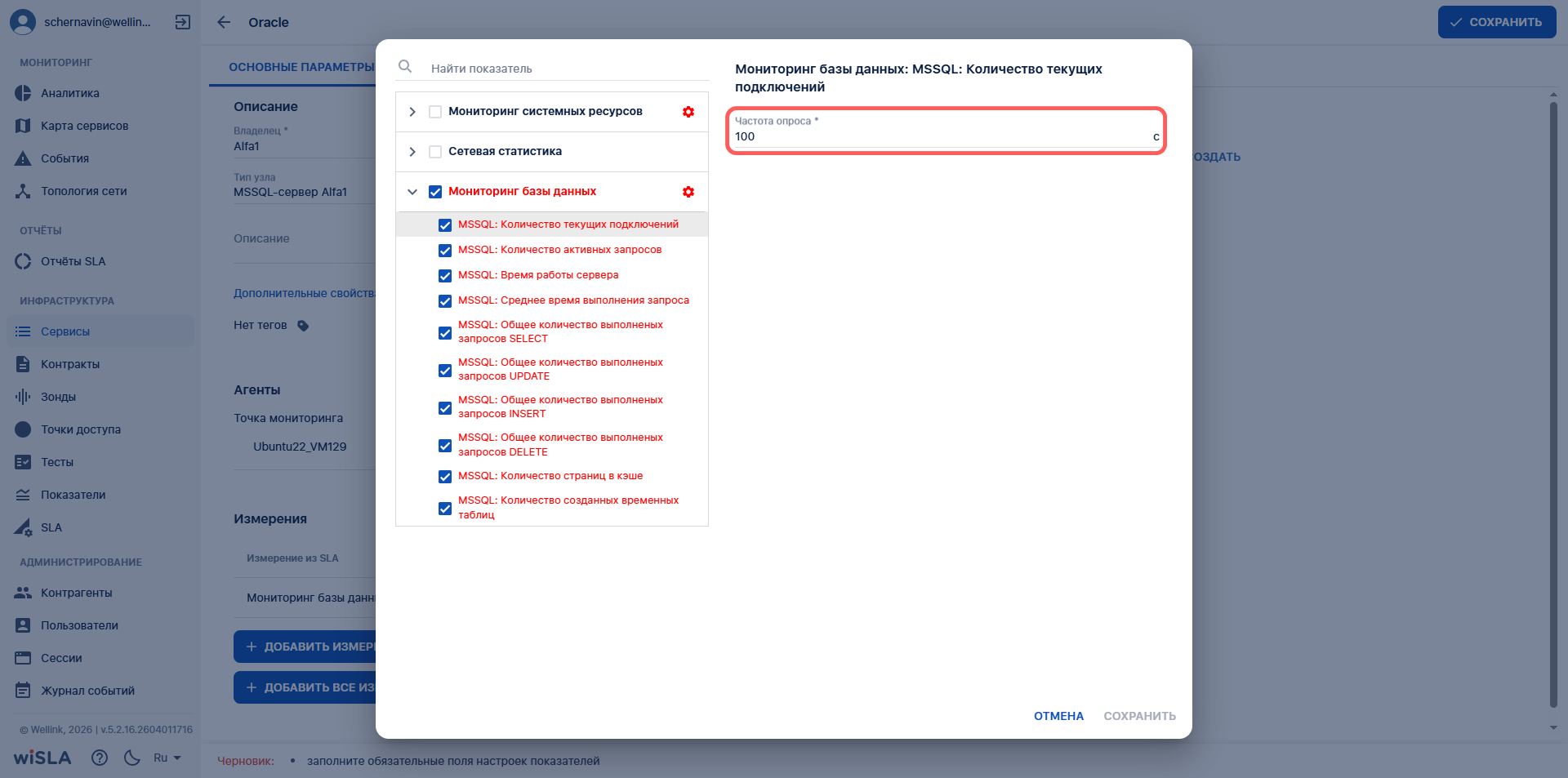Uncheck the MSSQL SELECT queries checkbox
Viewport: 1568px width, 778px height.
pyautogui.click(x=445, y=333)
